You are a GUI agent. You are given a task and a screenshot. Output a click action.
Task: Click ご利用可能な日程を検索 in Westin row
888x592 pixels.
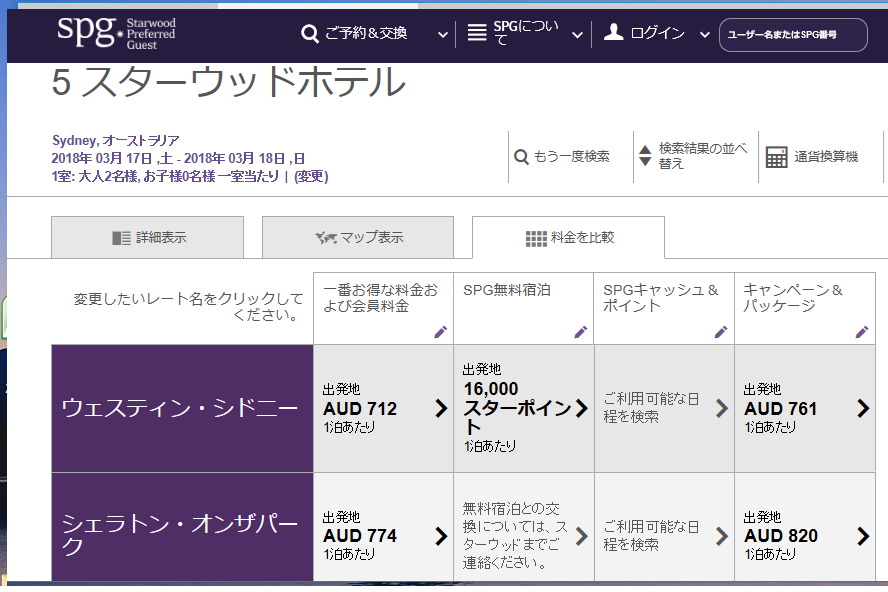[651, 408]
